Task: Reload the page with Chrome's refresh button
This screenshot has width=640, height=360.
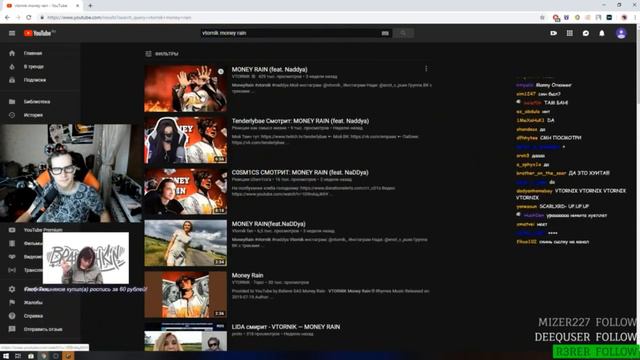Action: (x=29, y=18)
